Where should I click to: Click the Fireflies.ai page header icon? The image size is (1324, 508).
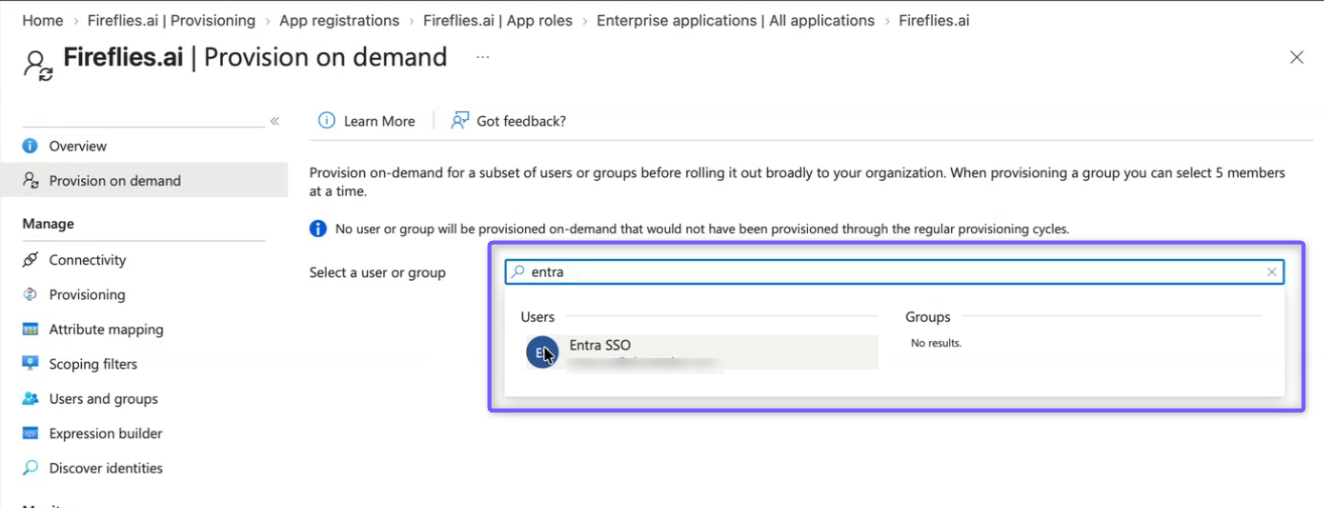[38, 66]
